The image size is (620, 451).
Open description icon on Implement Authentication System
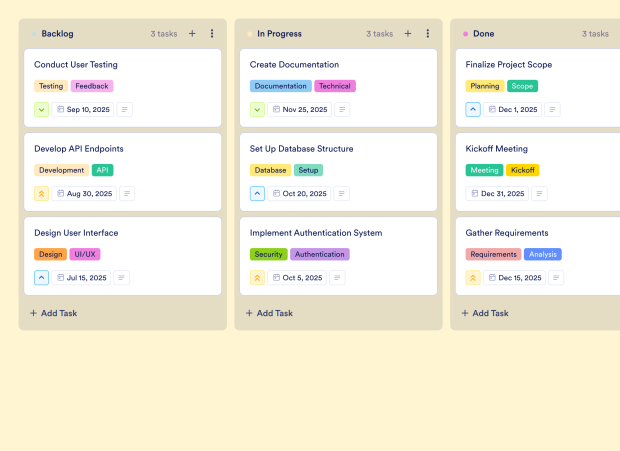click(337, 278)
